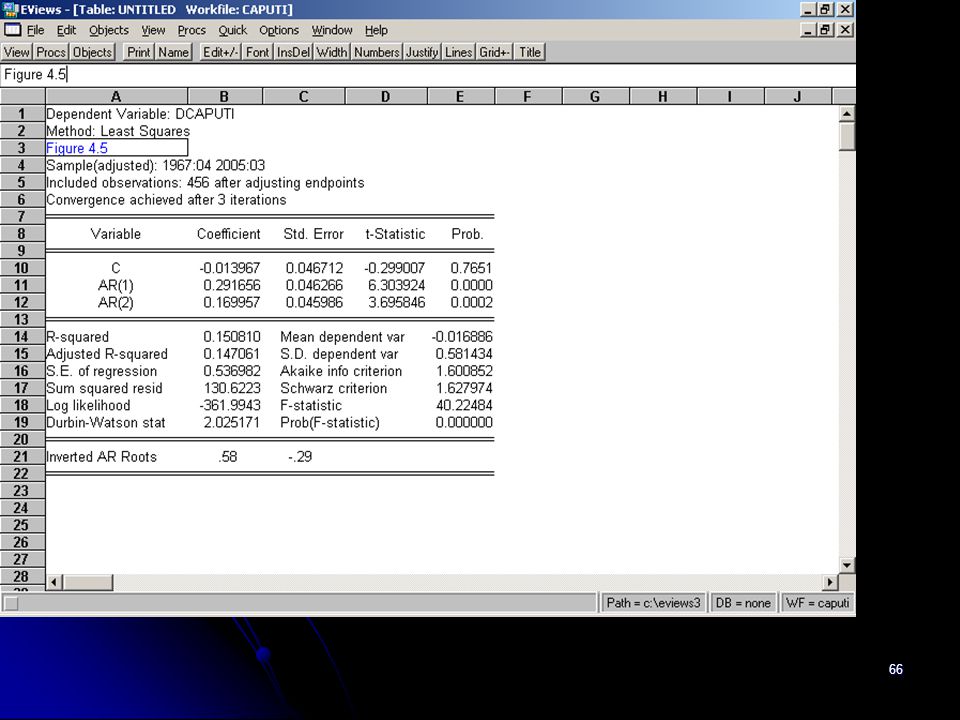960x720 pixels.
Task: Open the Quick menu
Action: (x=233, y=30)
